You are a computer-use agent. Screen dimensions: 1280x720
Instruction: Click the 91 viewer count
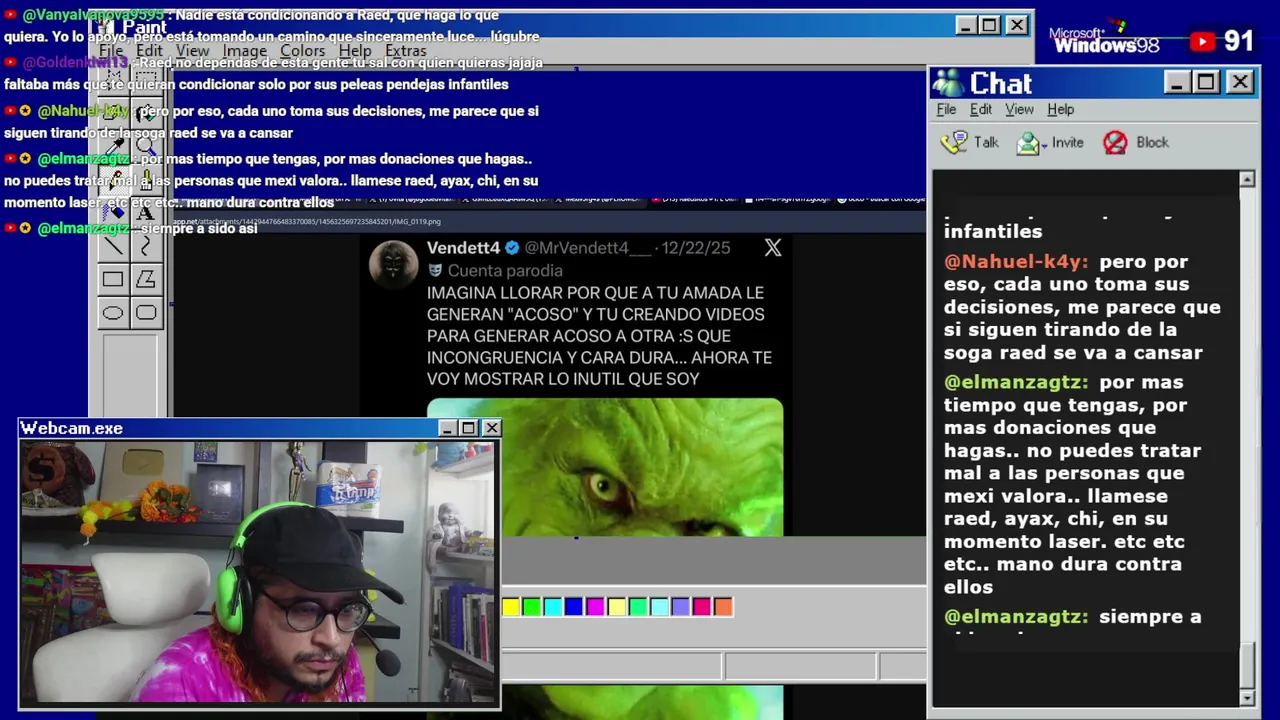point(1238,41)
